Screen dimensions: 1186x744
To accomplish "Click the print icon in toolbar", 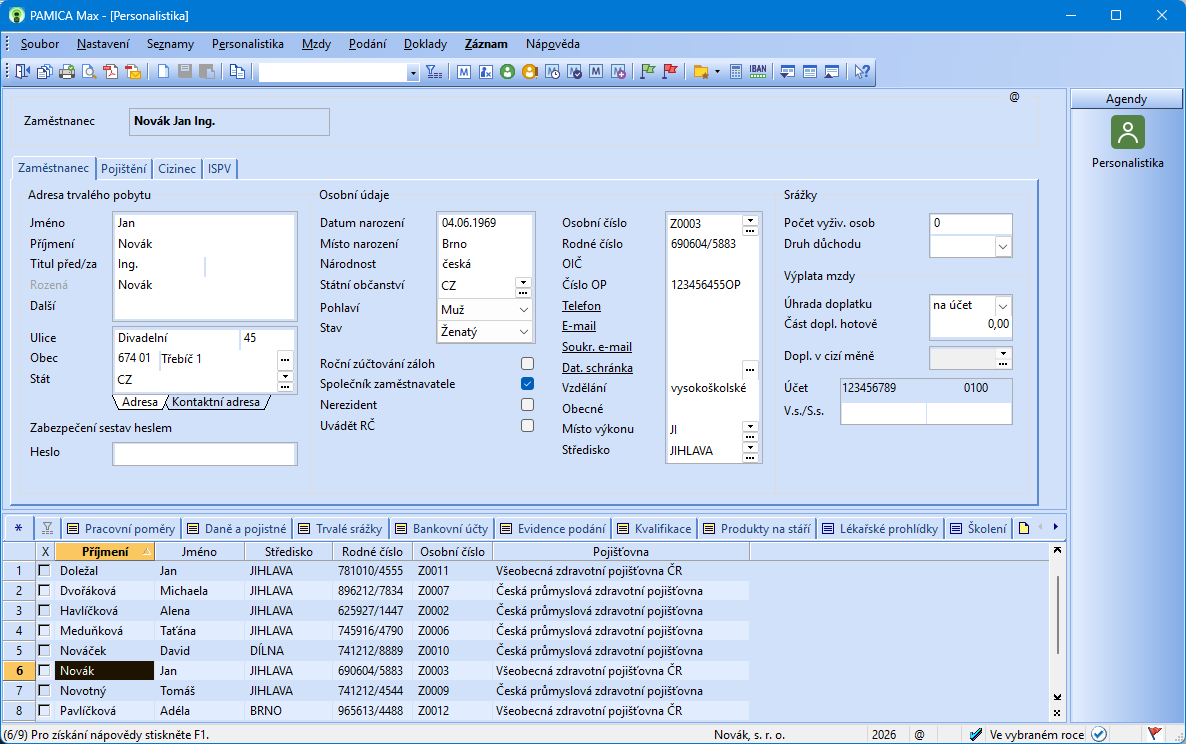I will [x=67, y=71].
